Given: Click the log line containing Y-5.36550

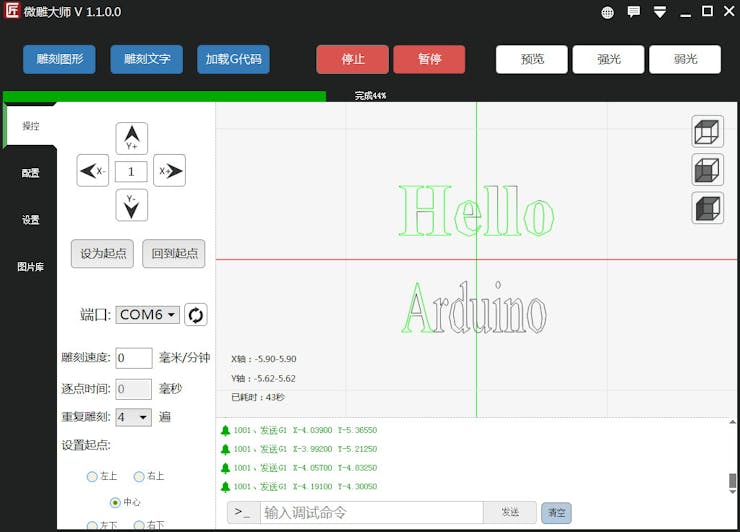Looking at the screenshot, I should (x=305, y=430).
